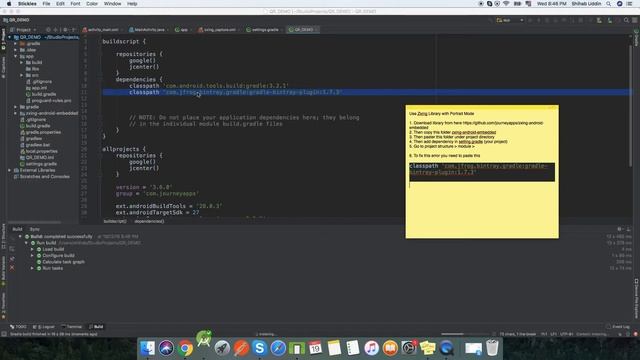This screenshot has height=360, width=640.
Task: Open the app run configuration dropdown
Action: coord(510,20)
